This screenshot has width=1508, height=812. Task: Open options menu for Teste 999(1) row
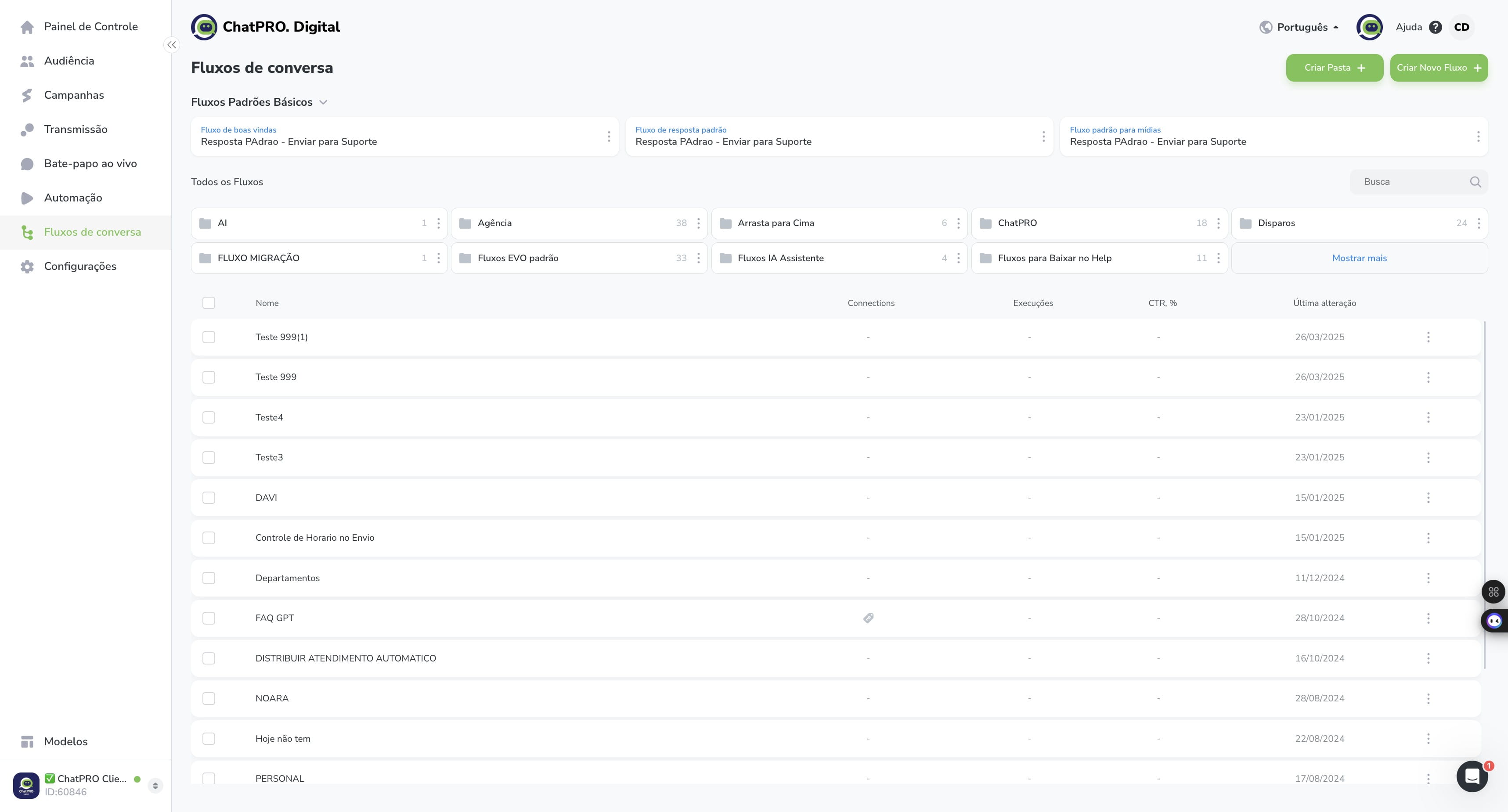pos(1429,337)
